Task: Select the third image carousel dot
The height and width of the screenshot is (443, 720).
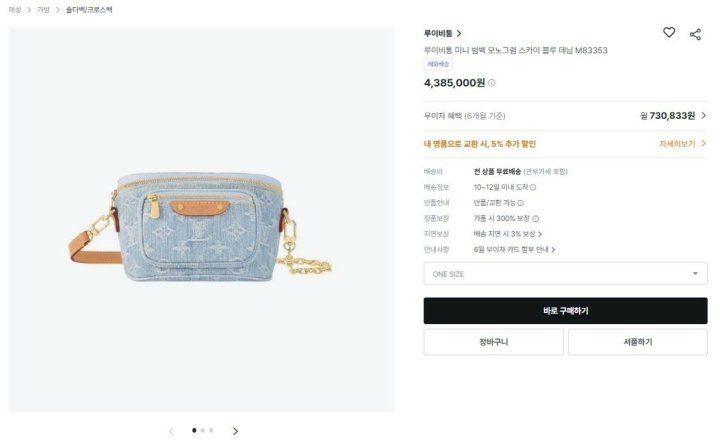Action: click(211, 430)
